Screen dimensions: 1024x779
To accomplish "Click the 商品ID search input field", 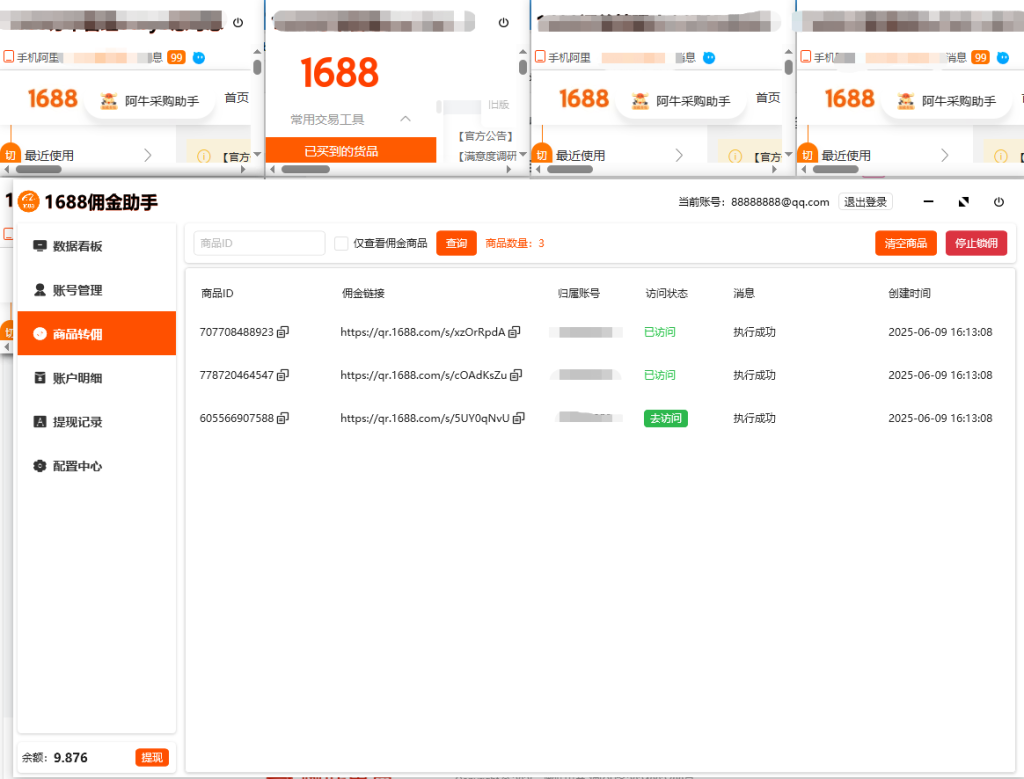I will tap(259, 243).
